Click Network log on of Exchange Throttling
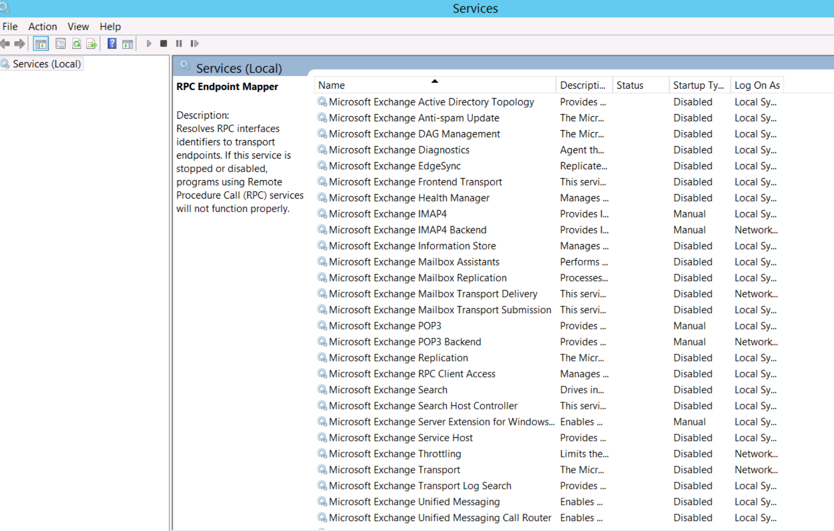 pos(756,454)
